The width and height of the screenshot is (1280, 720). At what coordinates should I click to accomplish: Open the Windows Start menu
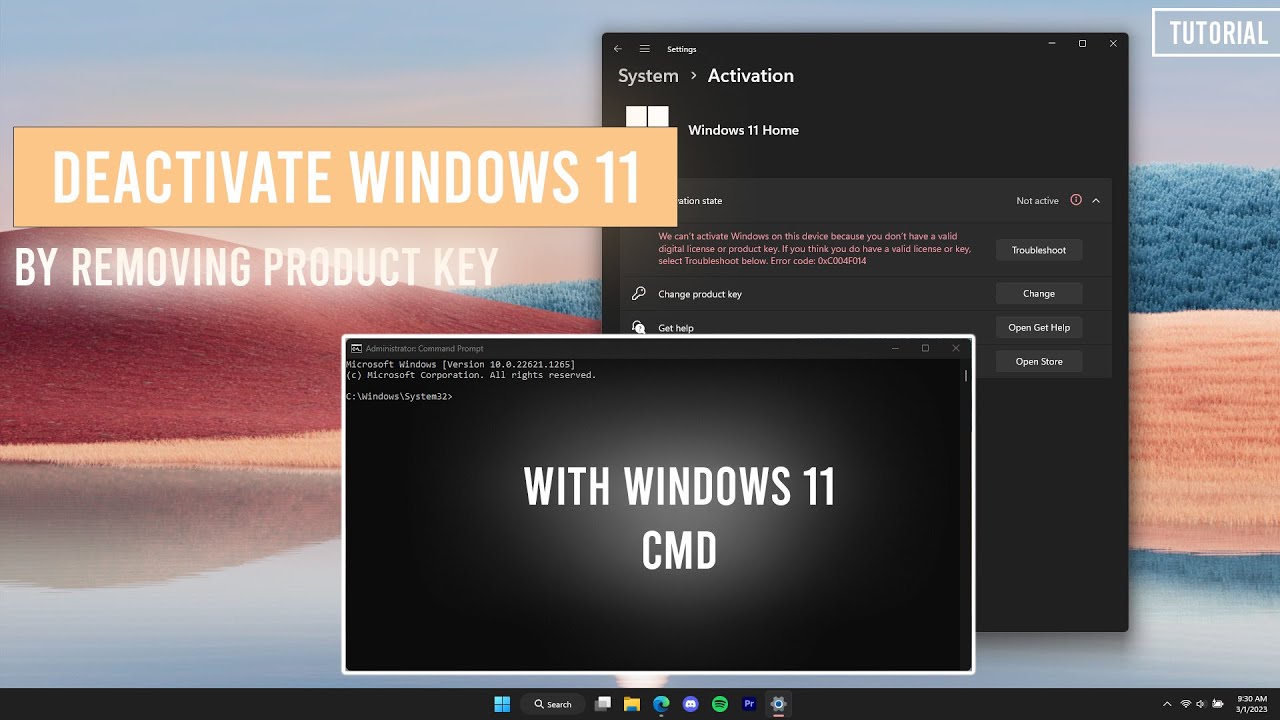[502, 704]
